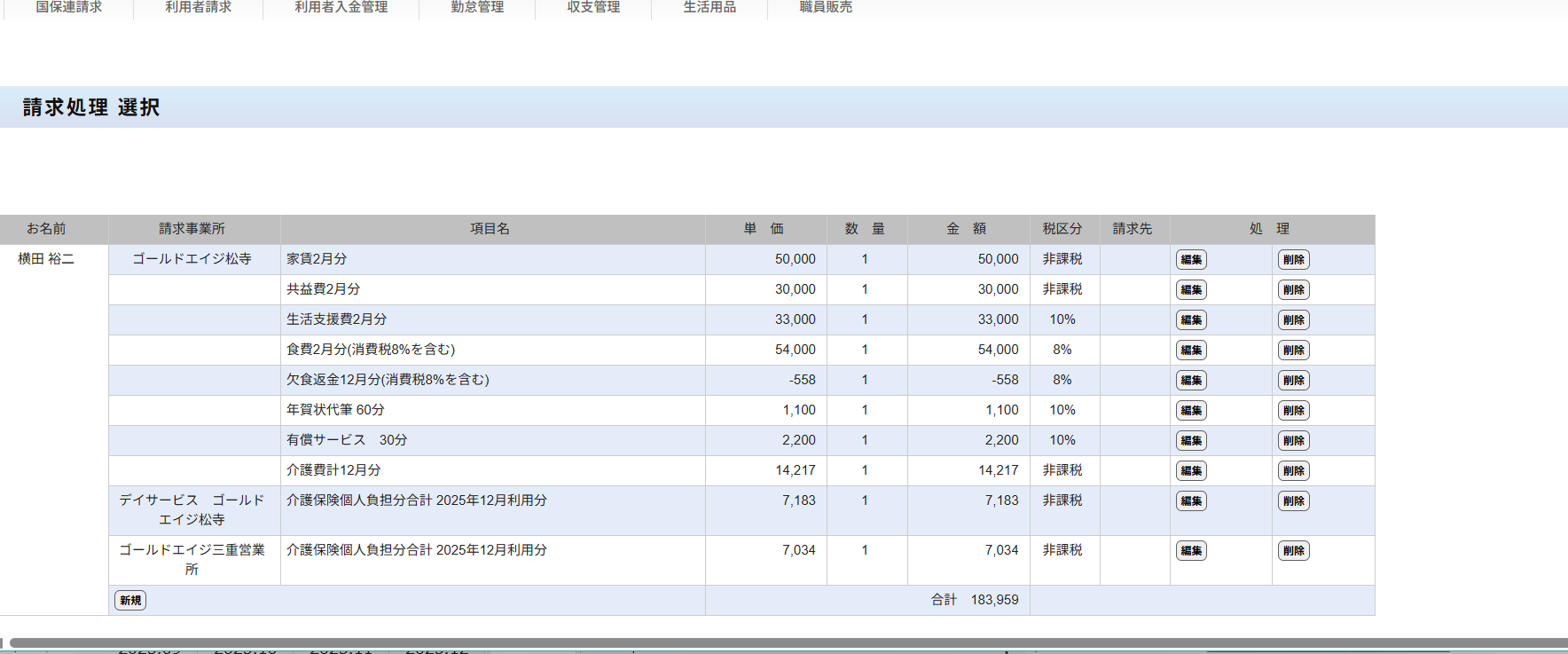Image resolution: width=1568 pixels, height=654 pixels.
Task: Delete the 欠食返金12月分 row
Action: (x=1293, y=381)
